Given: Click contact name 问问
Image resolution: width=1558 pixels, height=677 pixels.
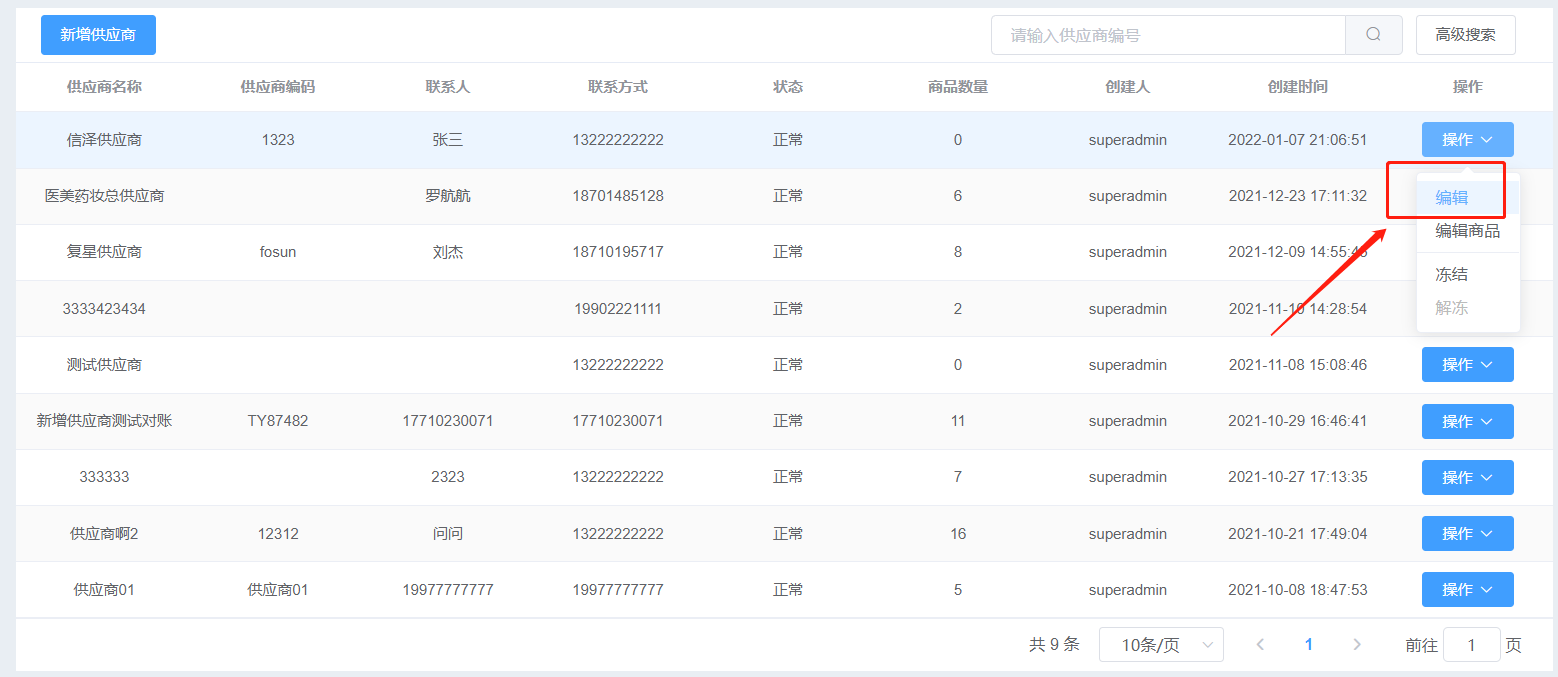Looking at the screenshot, I should pos(448,534).
